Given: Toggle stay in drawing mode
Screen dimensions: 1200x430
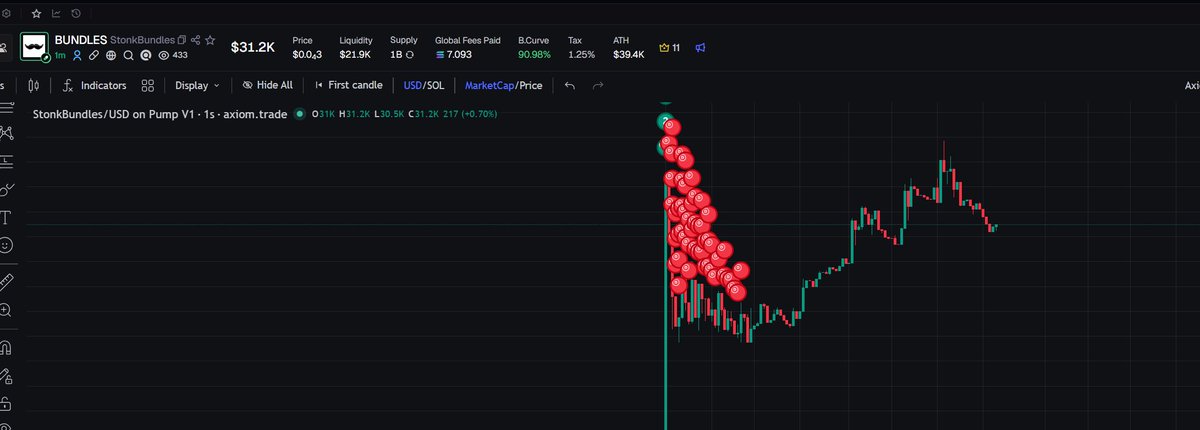Looking at the screenshot, I should 6,376.
